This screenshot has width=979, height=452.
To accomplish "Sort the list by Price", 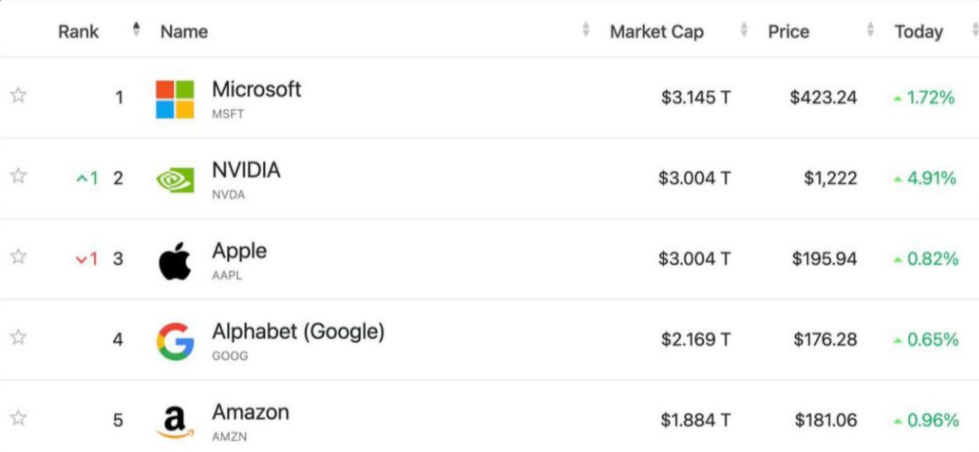I will 788,32.
